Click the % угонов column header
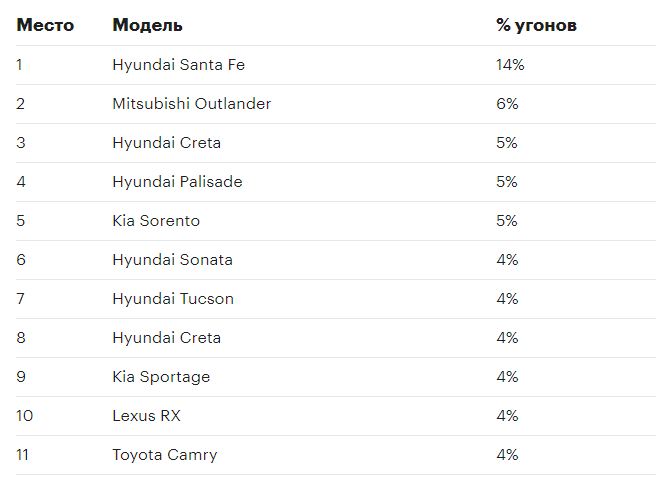Viewport: 663px width, 485px height. point(536,25)
